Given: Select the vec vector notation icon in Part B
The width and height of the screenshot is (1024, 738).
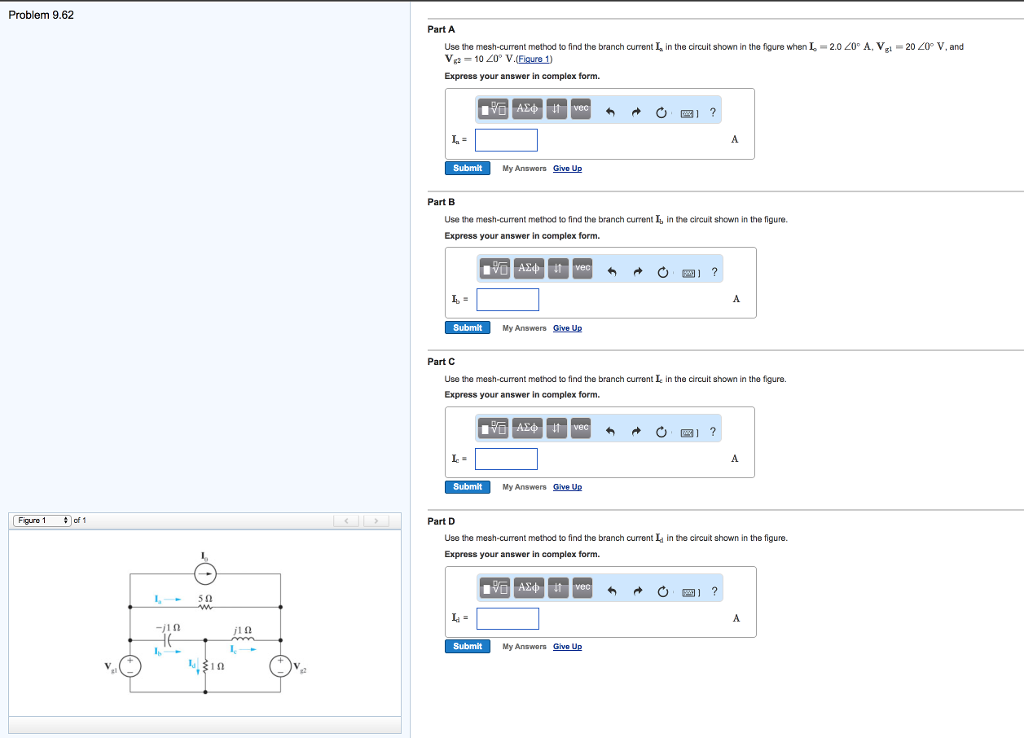Looking at the screenshot, I should 581,269.
